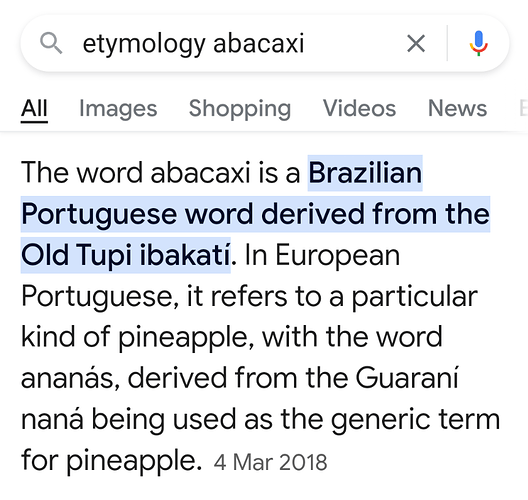Viewport: 528px width, 500px height.
Task: Click the highlighted 'Brazilian' text in snippet
Action: pyautogui.click(x=365, y=173)
